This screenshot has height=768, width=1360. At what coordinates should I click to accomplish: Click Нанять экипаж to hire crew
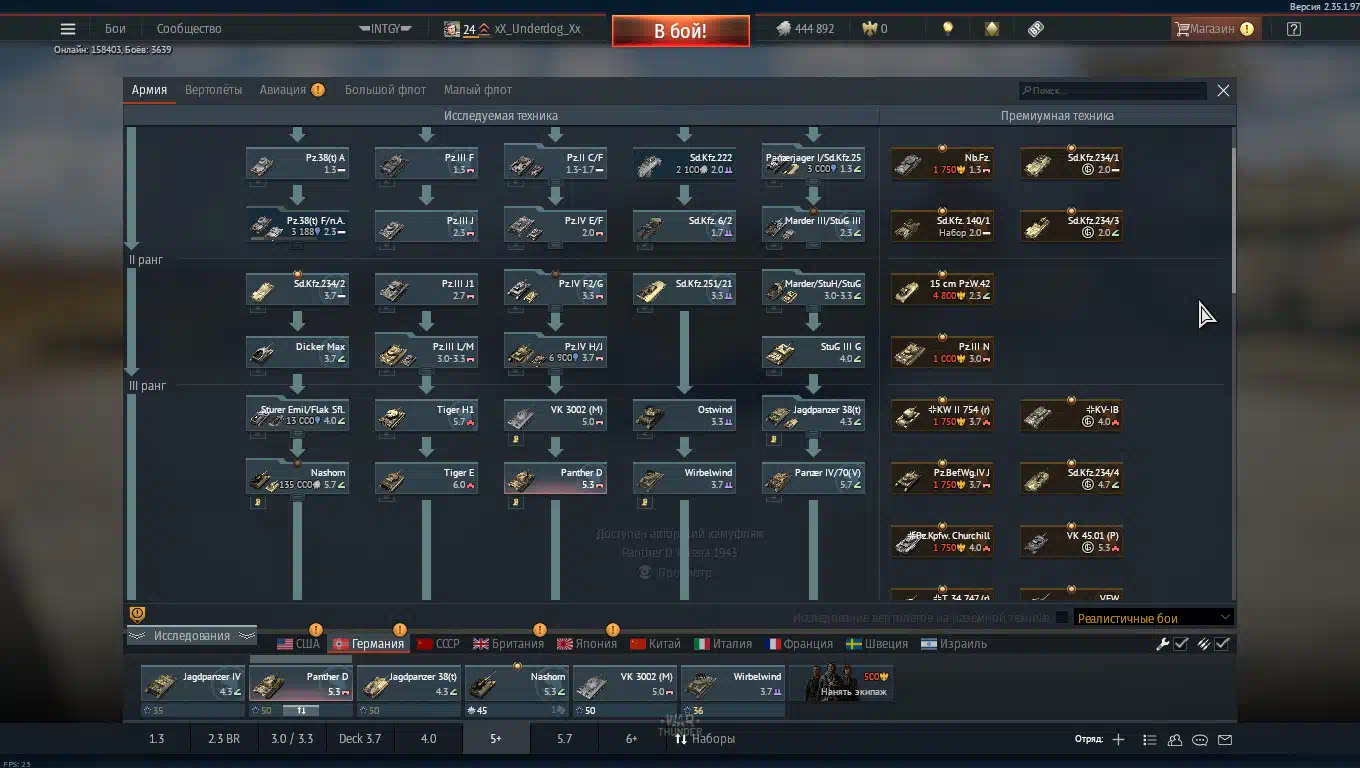842,684
